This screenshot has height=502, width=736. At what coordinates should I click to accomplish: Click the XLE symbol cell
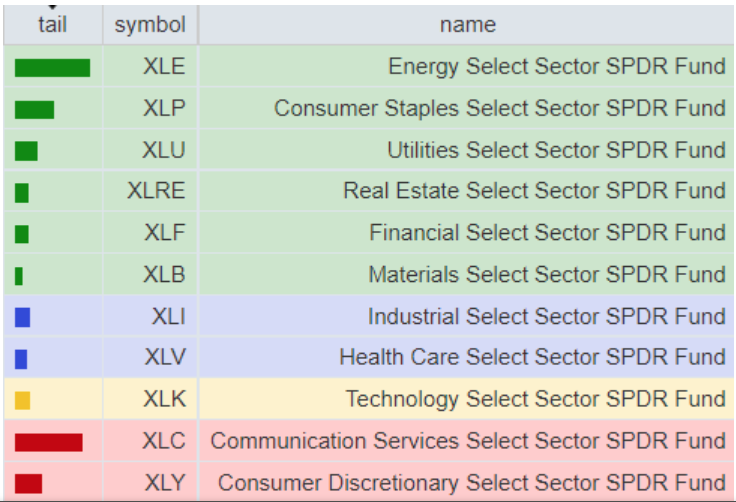[164, 67]
